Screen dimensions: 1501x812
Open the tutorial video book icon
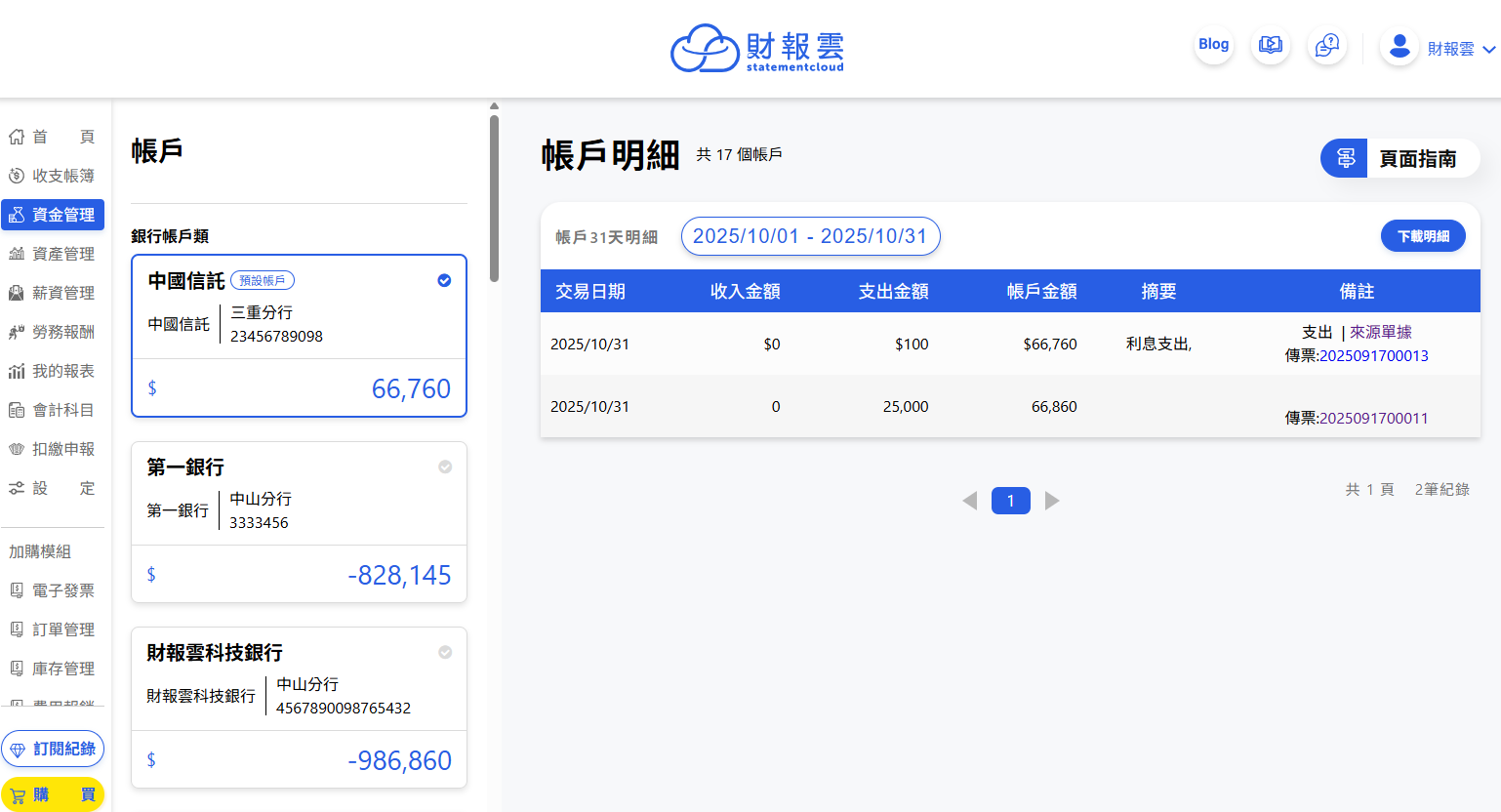(1270, 45)
